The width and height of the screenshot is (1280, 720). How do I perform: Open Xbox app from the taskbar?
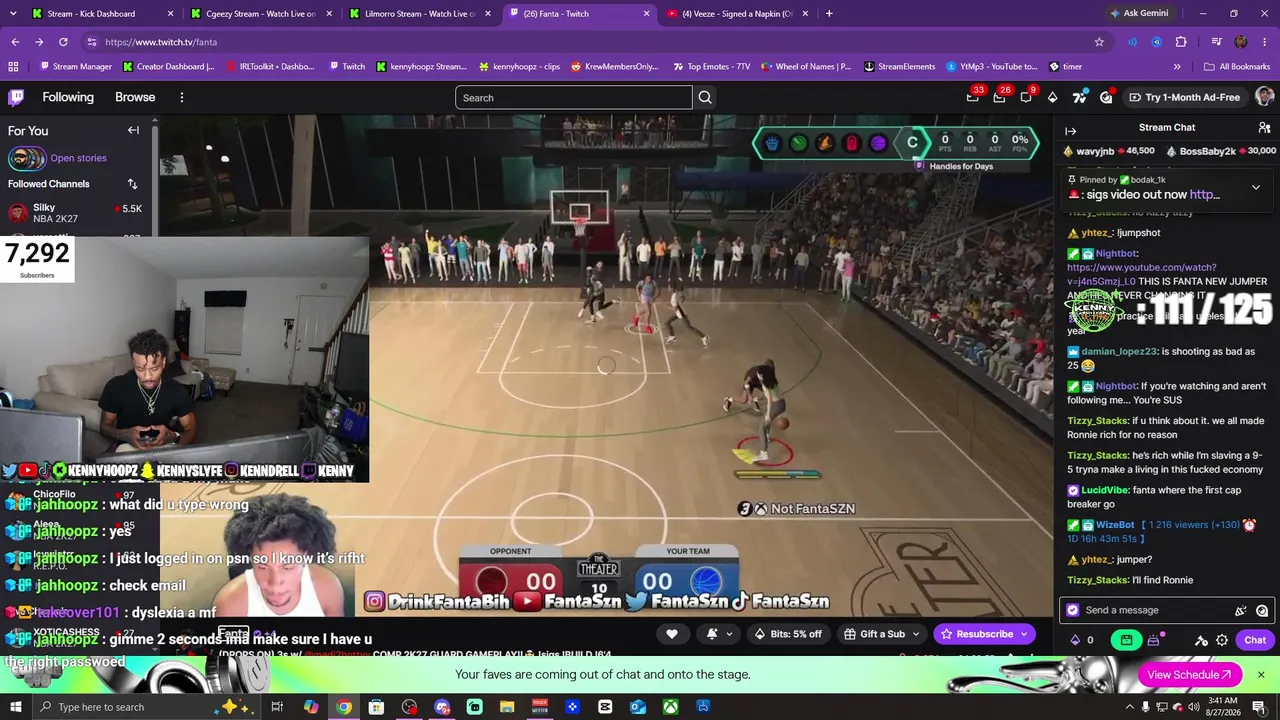coord(670,707)
